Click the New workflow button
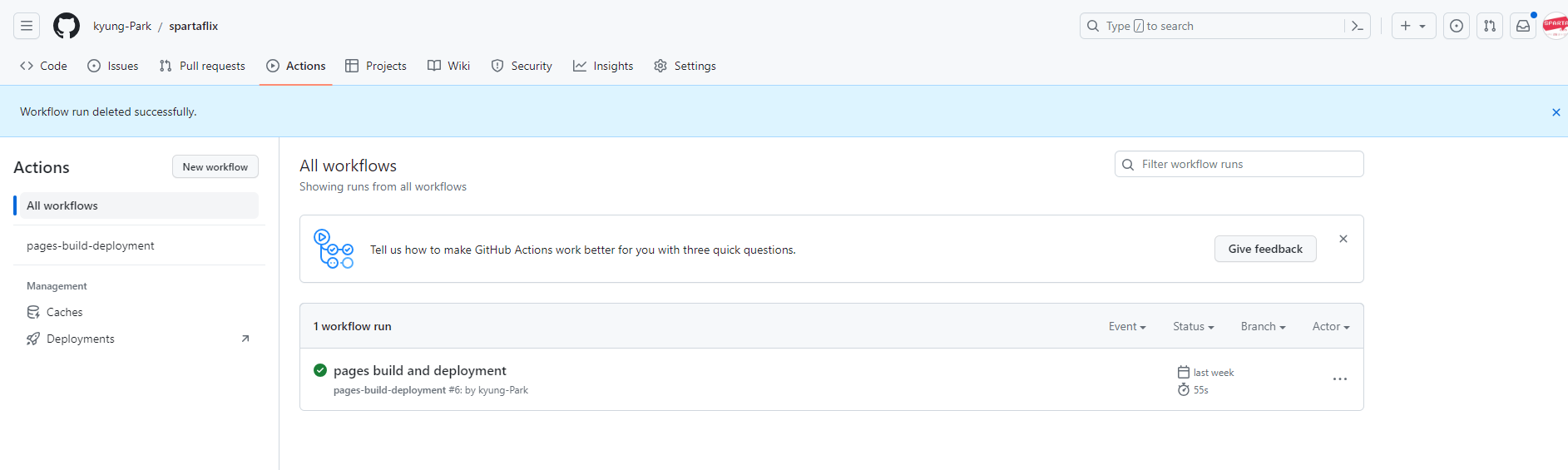 click(x=215, y=166)
